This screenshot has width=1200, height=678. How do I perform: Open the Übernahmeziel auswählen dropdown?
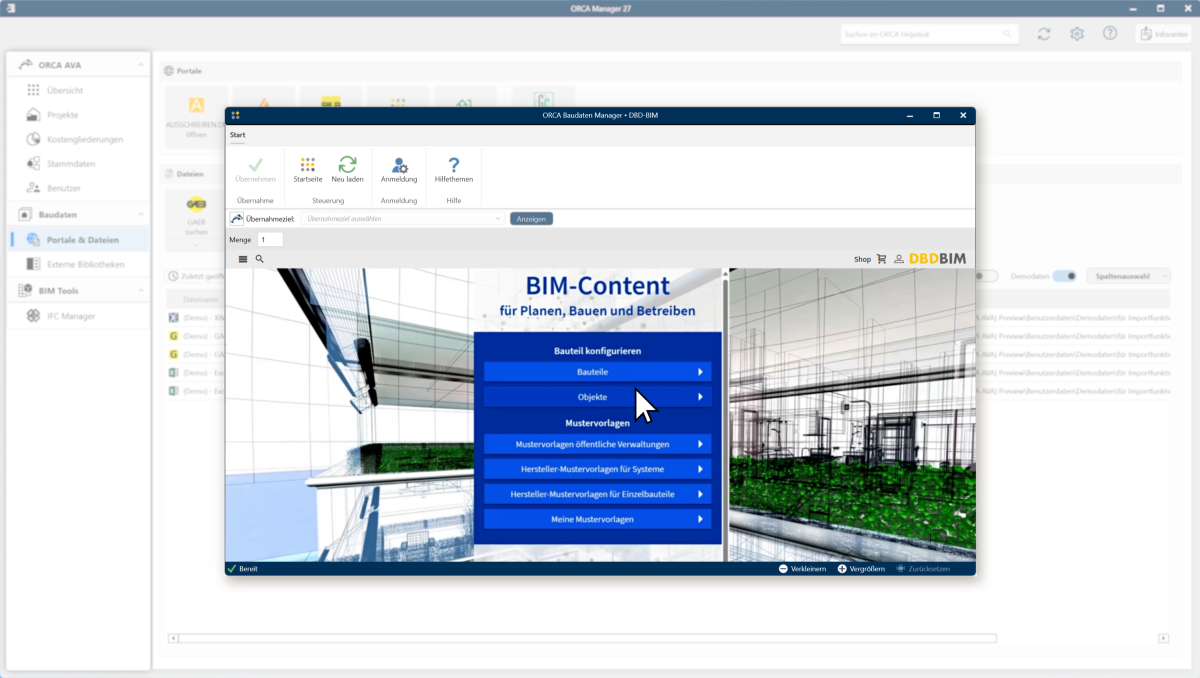pyautogui.click(x=404, y=218)
